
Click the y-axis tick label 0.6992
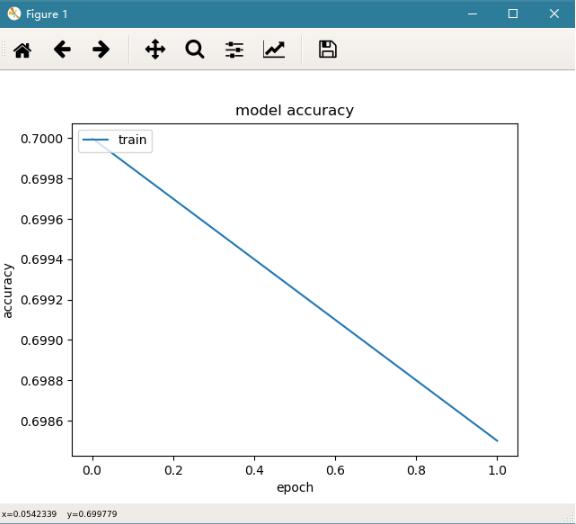(42, 300)
